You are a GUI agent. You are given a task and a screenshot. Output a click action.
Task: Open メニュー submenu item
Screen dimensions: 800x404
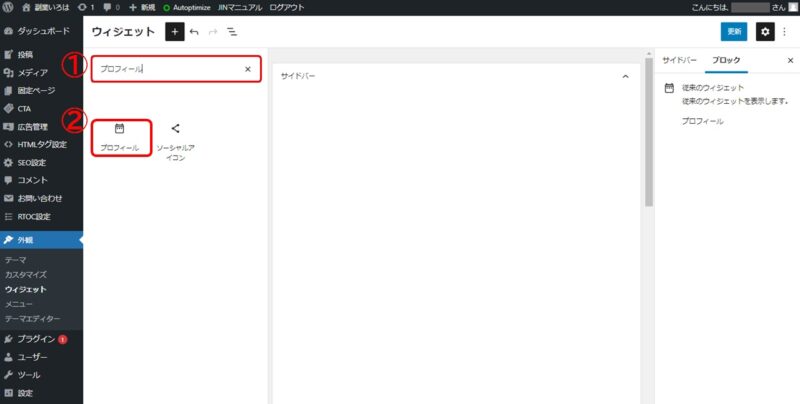19,304
